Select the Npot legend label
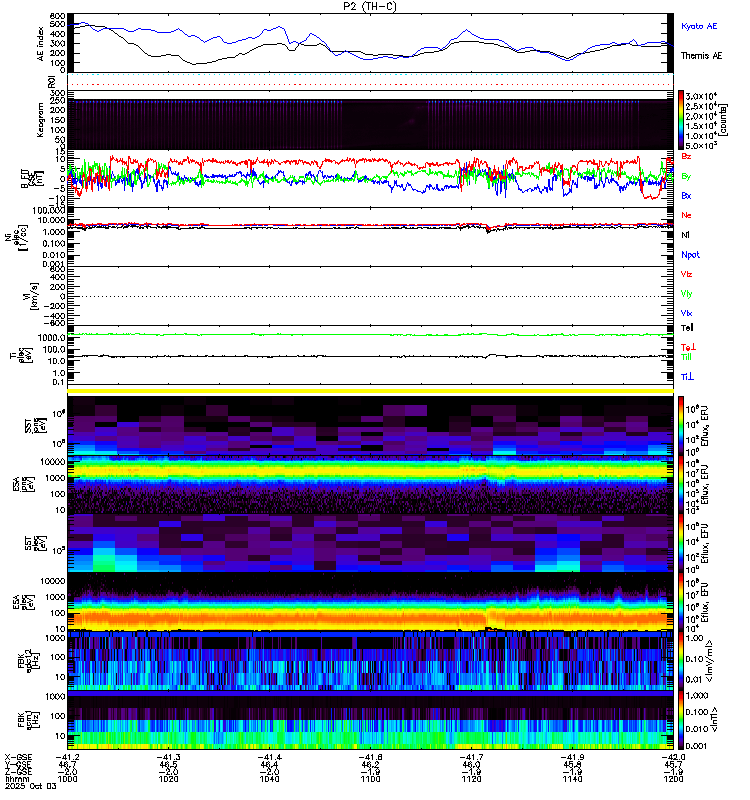 point(690,255)
